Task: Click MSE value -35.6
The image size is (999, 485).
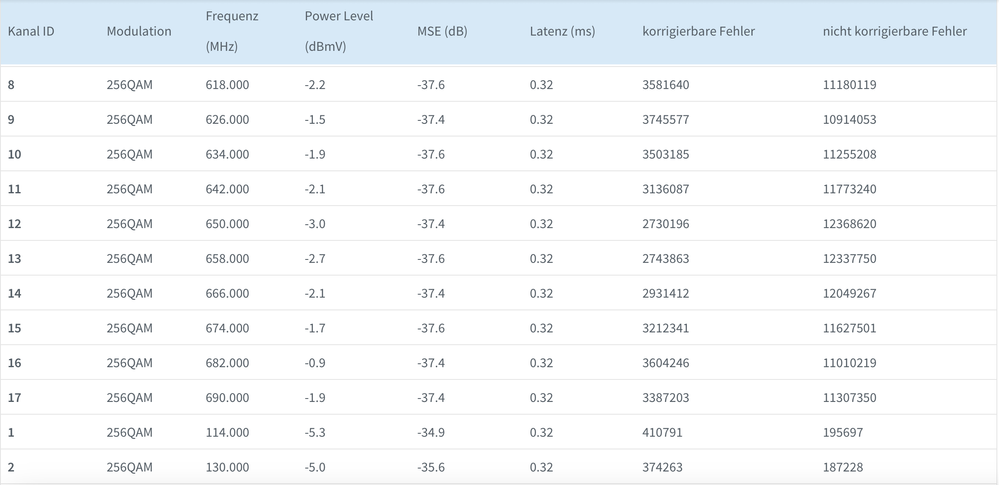Action: pyautogui.click(x=431, y=467)
